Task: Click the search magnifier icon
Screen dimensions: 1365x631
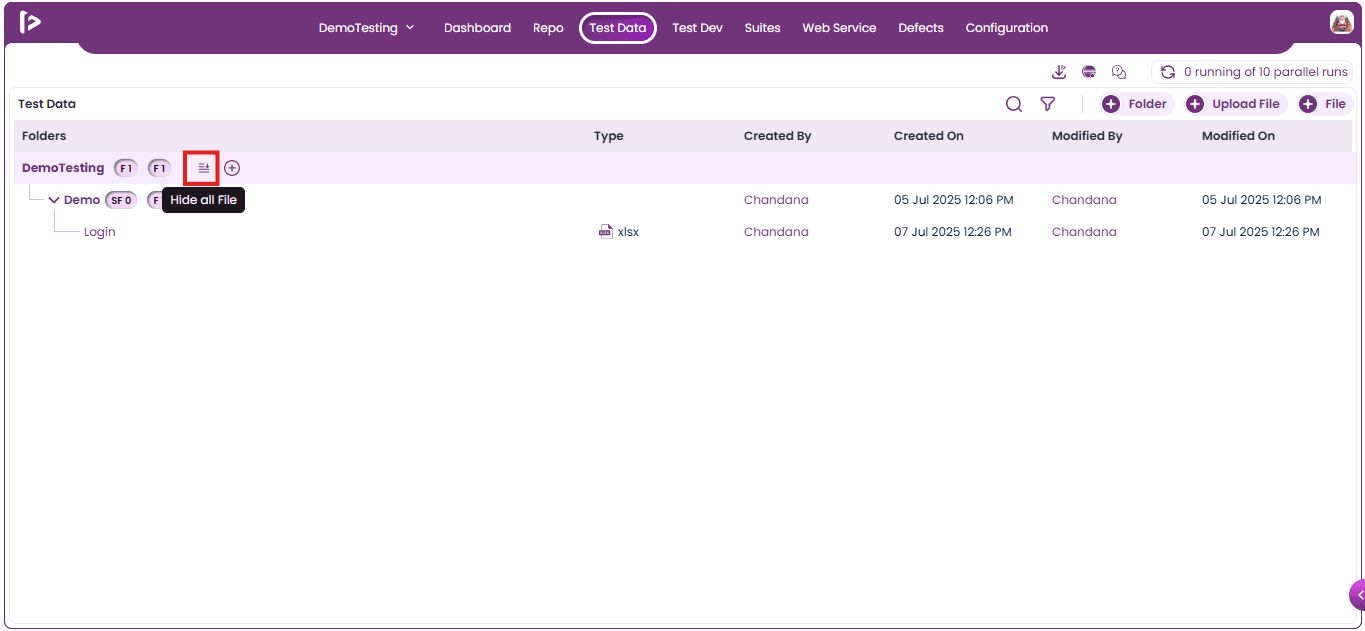Action: point(1014,104)
